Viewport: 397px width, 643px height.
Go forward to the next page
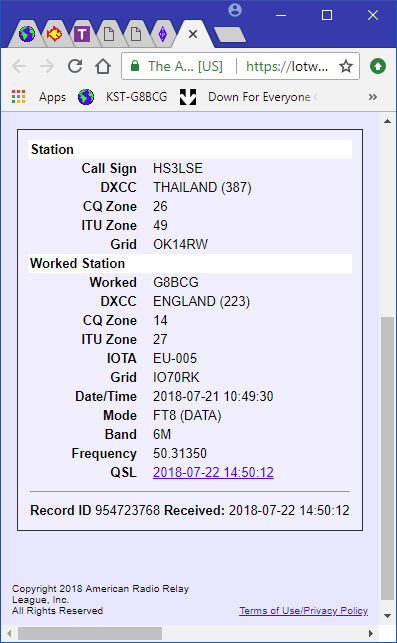coord(47,66)
